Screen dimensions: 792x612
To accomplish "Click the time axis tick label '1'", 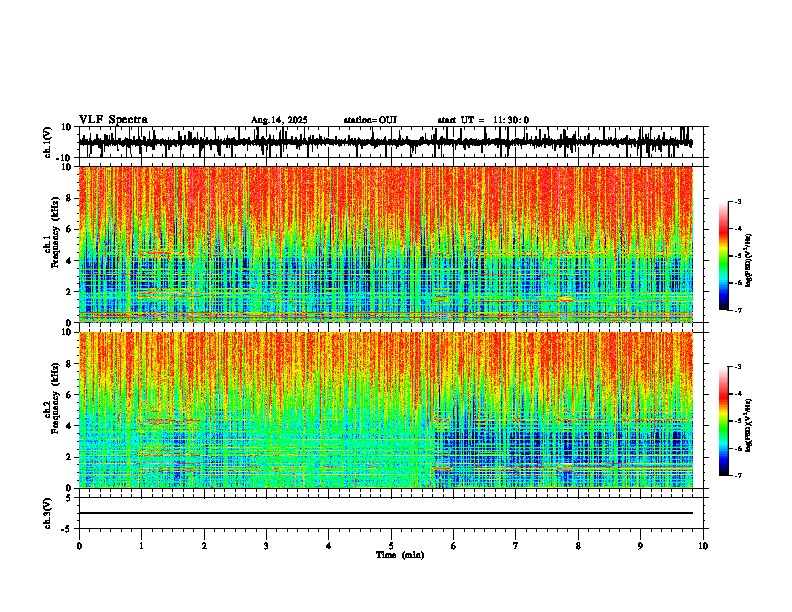I will 141,545.
